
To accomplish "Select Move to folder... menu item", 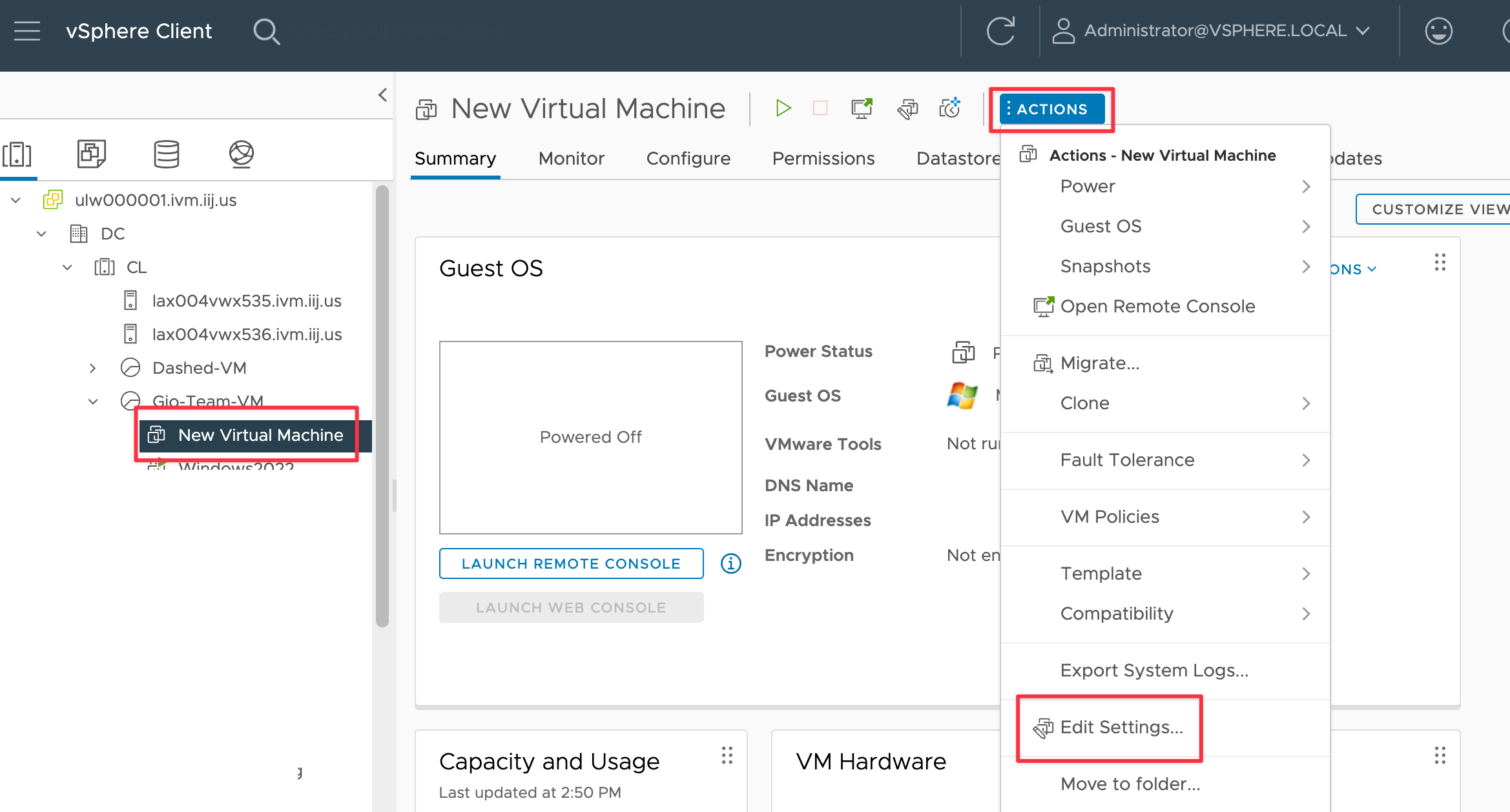I will (1165, 784).
